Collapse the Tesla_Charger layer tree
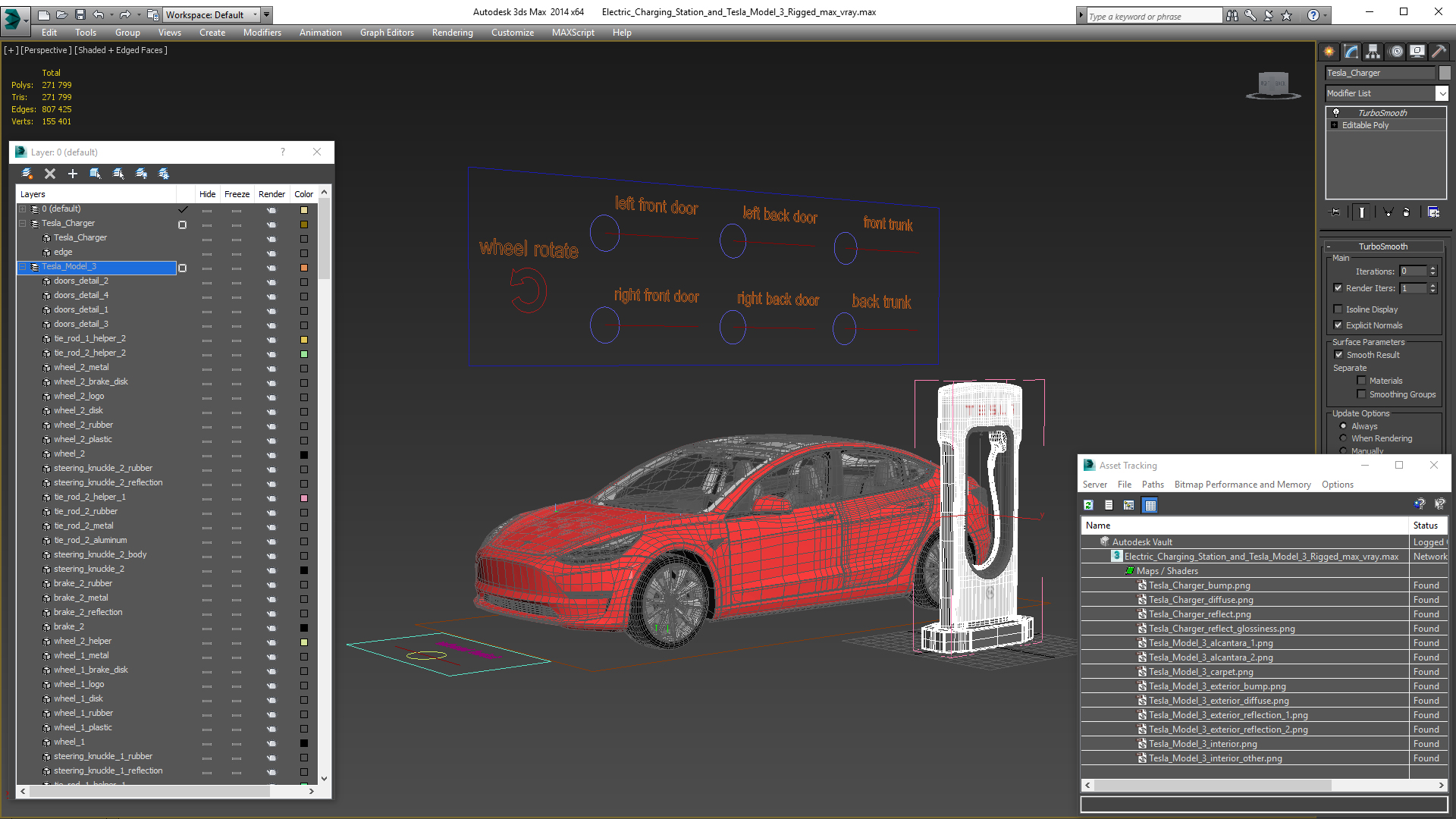1456x819 pixels. pos(22,224)
